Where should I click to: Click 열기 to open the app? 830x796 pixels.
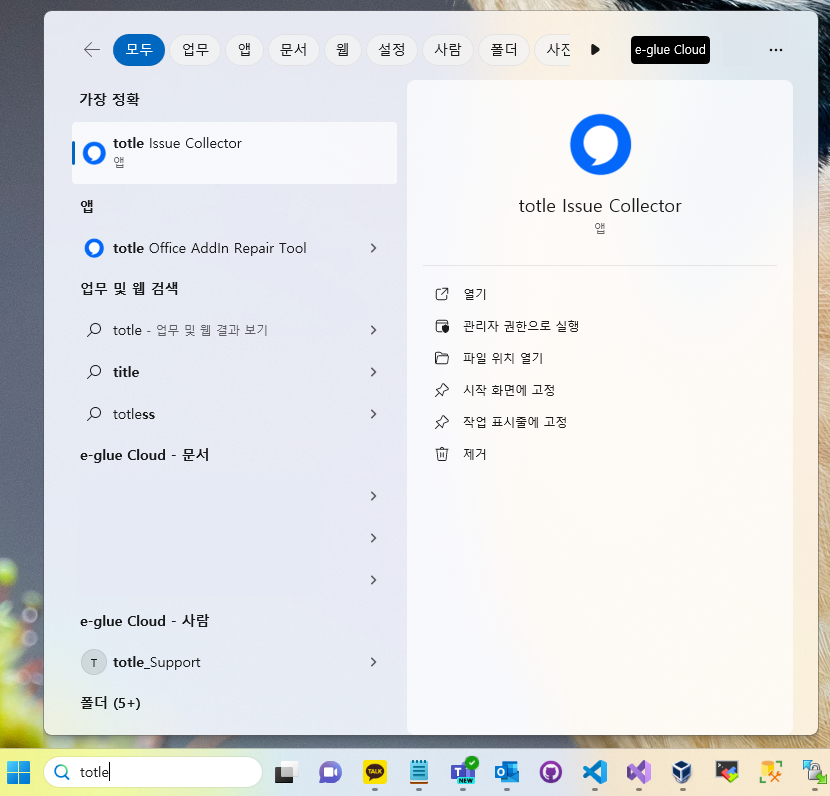474,294
